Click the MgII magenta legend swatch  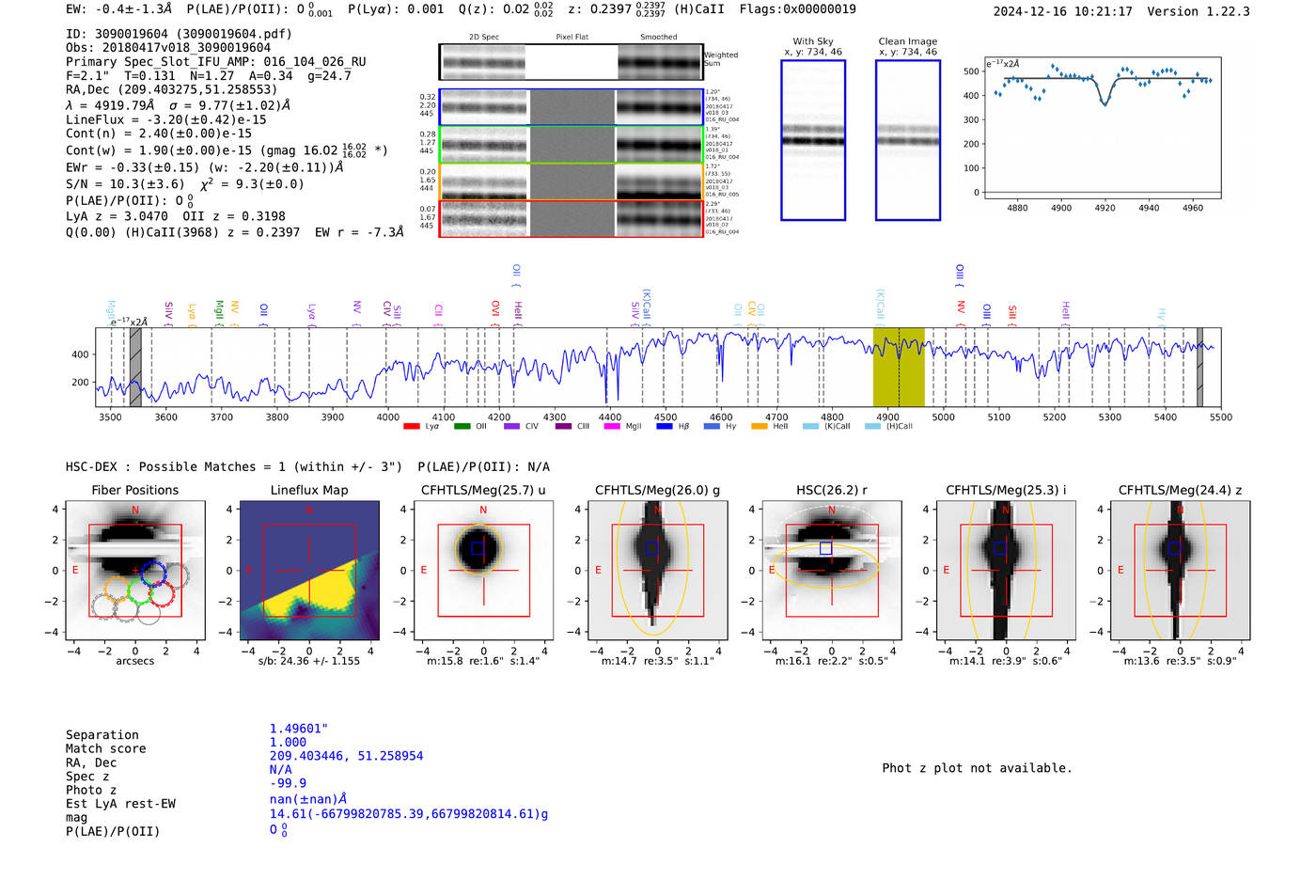tap(612, 426)
